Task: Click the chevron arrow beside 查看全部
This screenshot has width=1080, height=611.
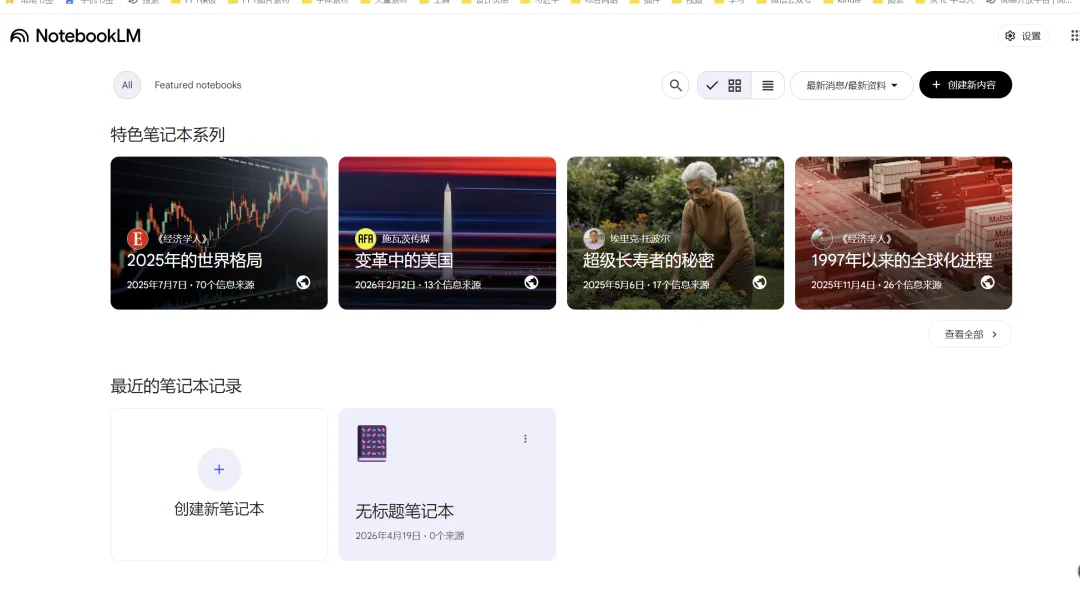Action: [x=994, y=334]
